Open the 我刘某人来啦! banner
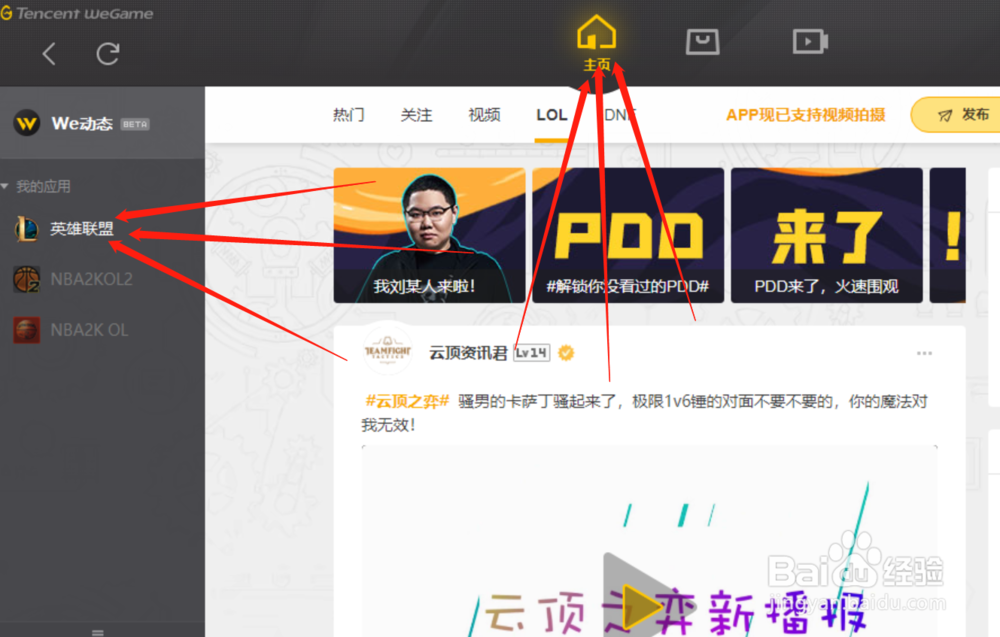The image size is (1000, 637). click(429, 235)
